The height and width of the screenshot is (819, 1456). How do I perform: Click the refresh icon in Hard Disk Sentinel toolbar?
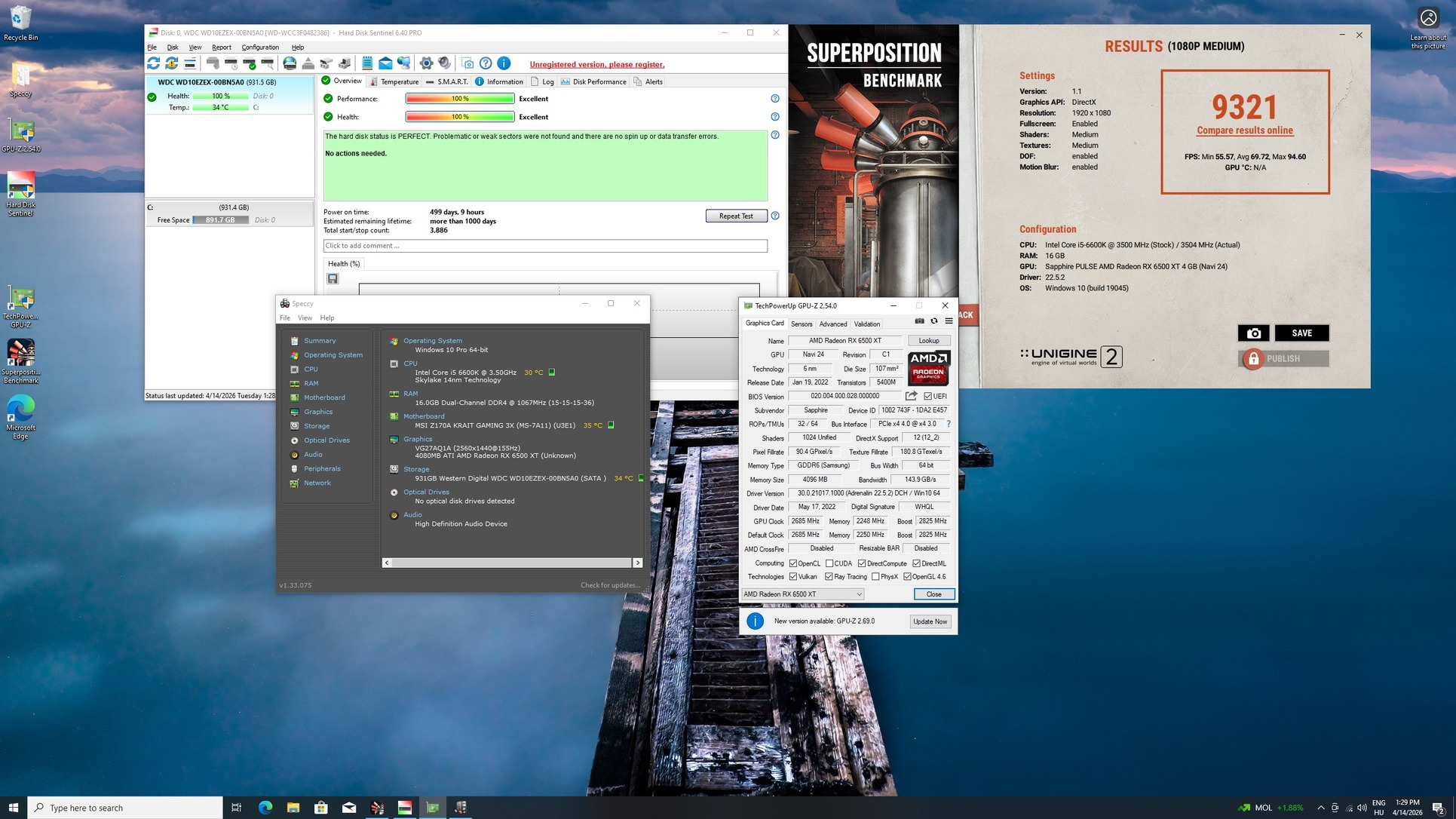click(x=153, y=64)
